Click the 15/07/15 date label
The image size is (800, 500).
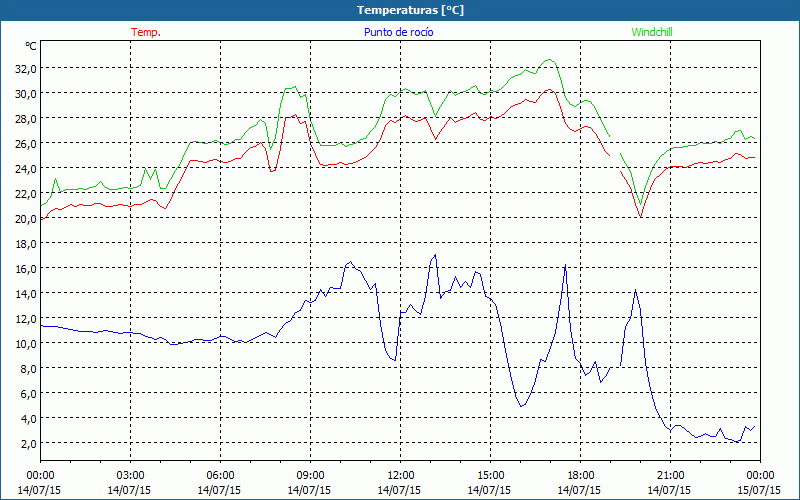coord(759,490)
